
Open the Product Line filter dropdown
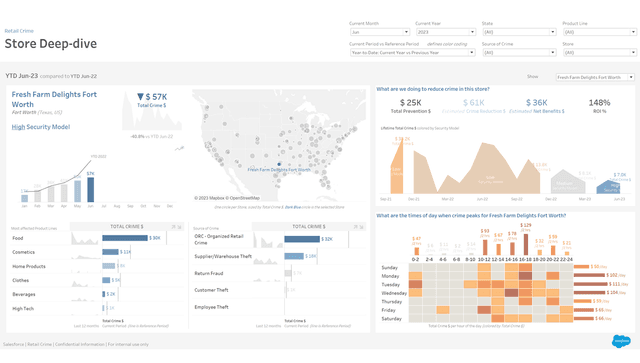point(600,32)
